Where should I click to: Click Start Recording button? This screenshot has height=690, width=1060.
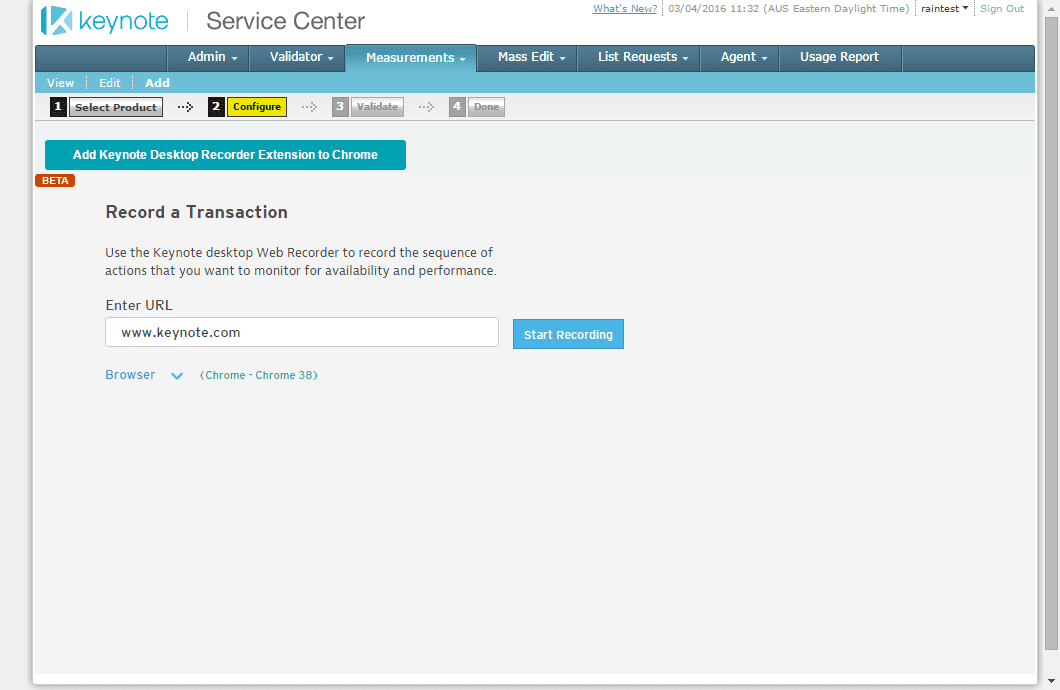point(568,335)
